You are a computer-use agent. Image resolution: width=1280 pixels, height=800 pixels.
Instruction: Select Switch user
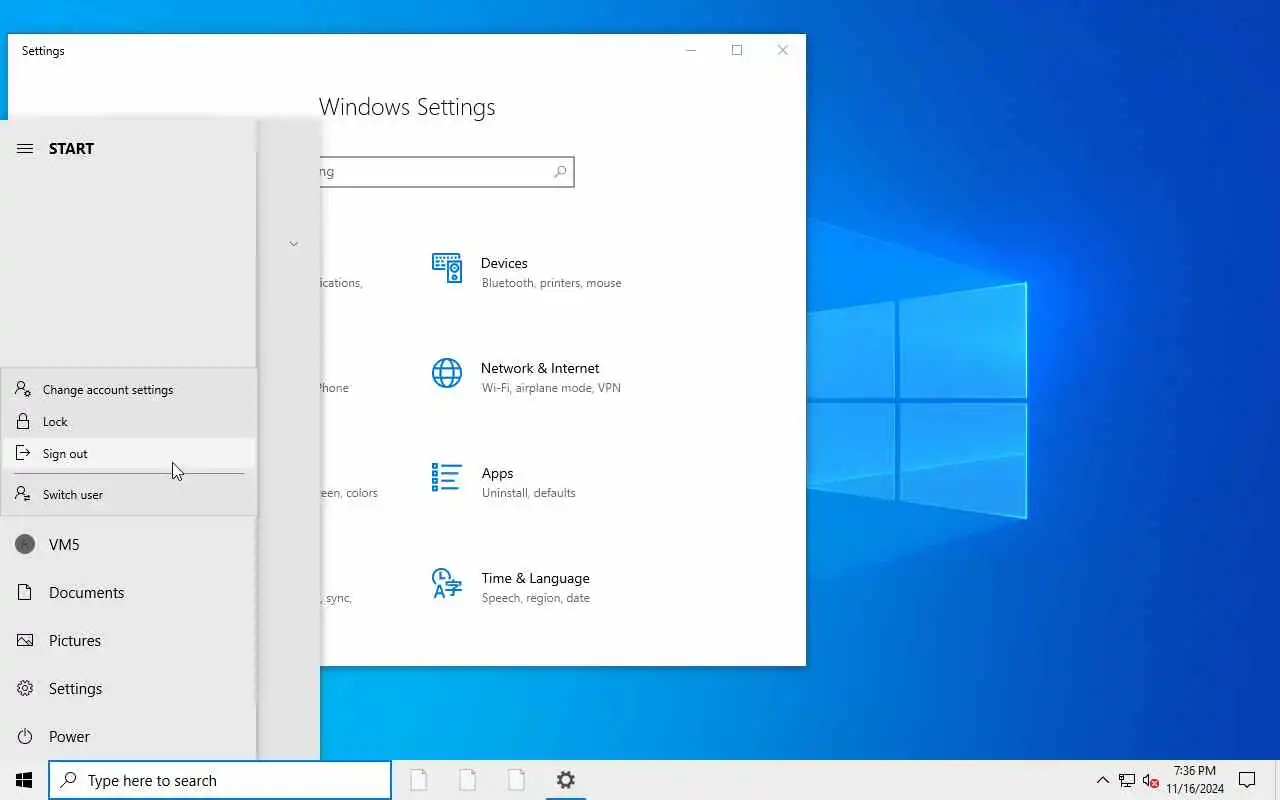point(129,495)
